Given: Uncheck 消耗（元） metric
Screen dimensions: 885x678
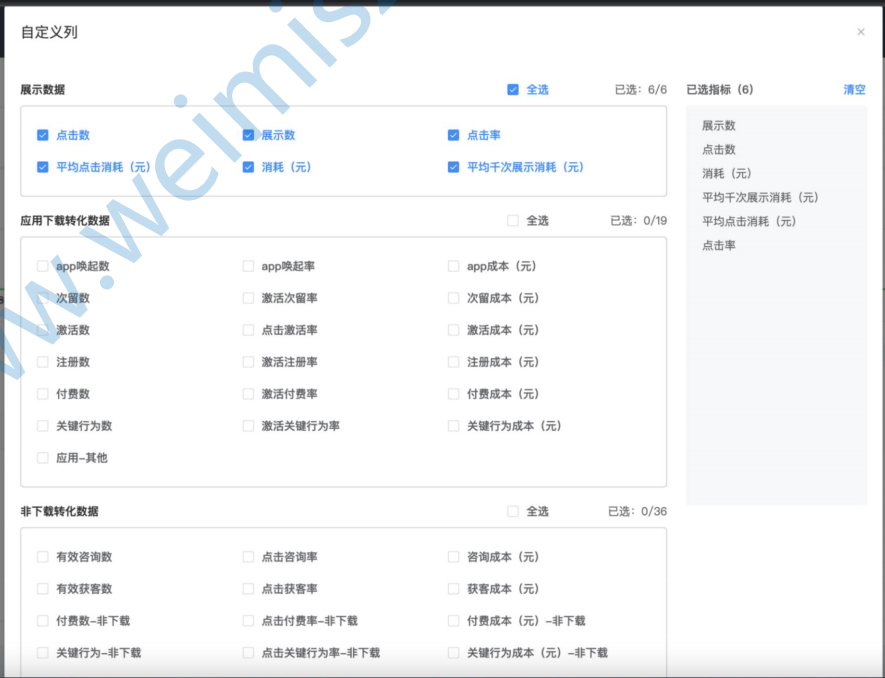Looking at the screenshot, I should [x=249, y=167].
